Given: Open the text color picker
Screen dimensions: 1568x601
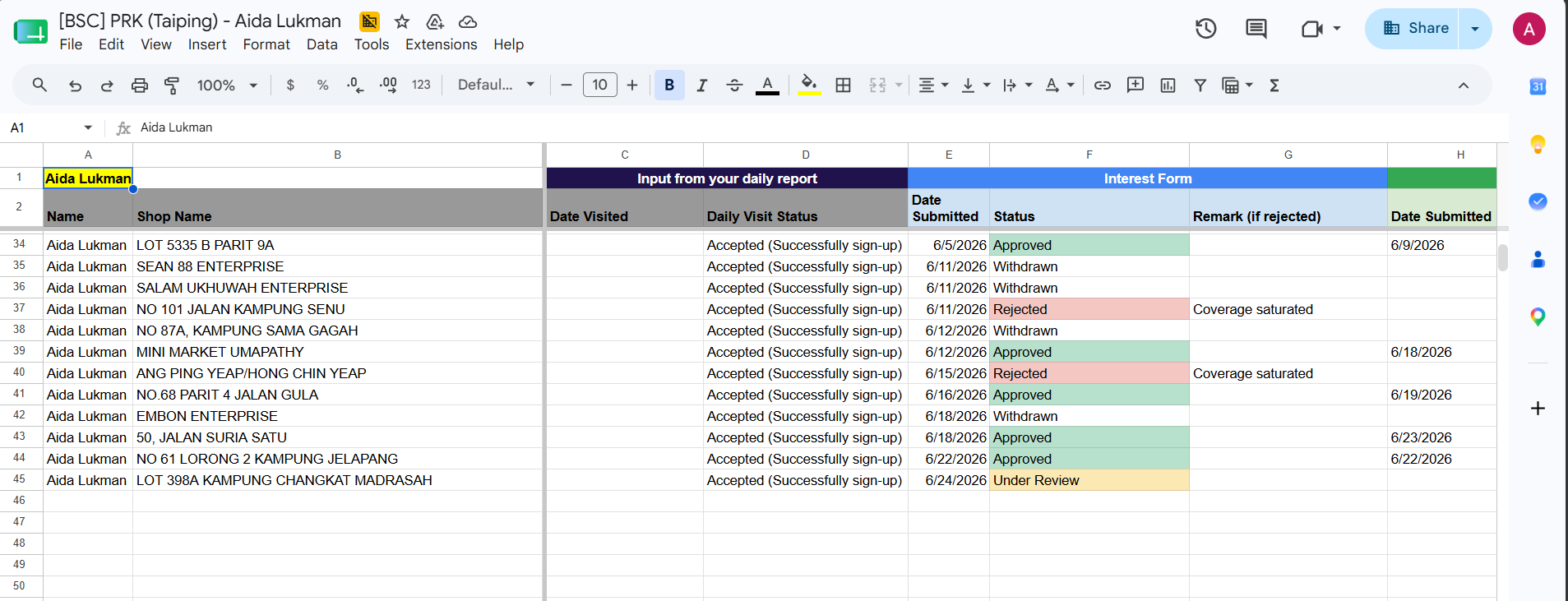Looking at the screenshot, I should coord(767,85).
